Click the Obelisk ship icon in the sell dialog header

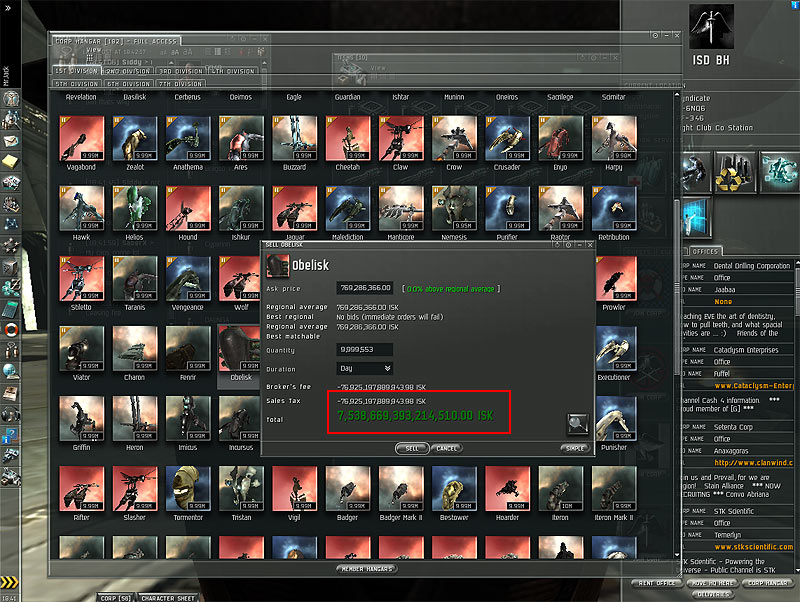coord(278,265)
